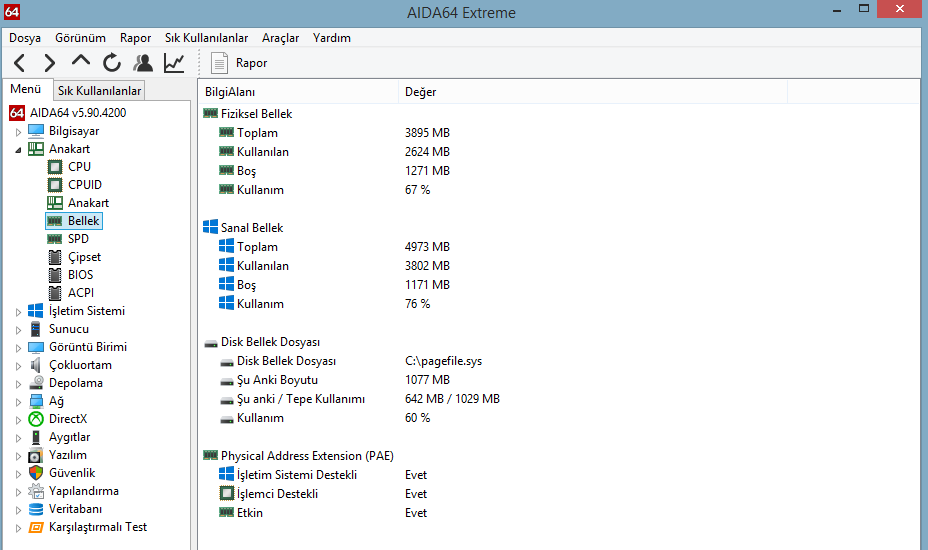
Task: Switch to the Sık Kullanılanlar tab
Action: pos(99,91)
